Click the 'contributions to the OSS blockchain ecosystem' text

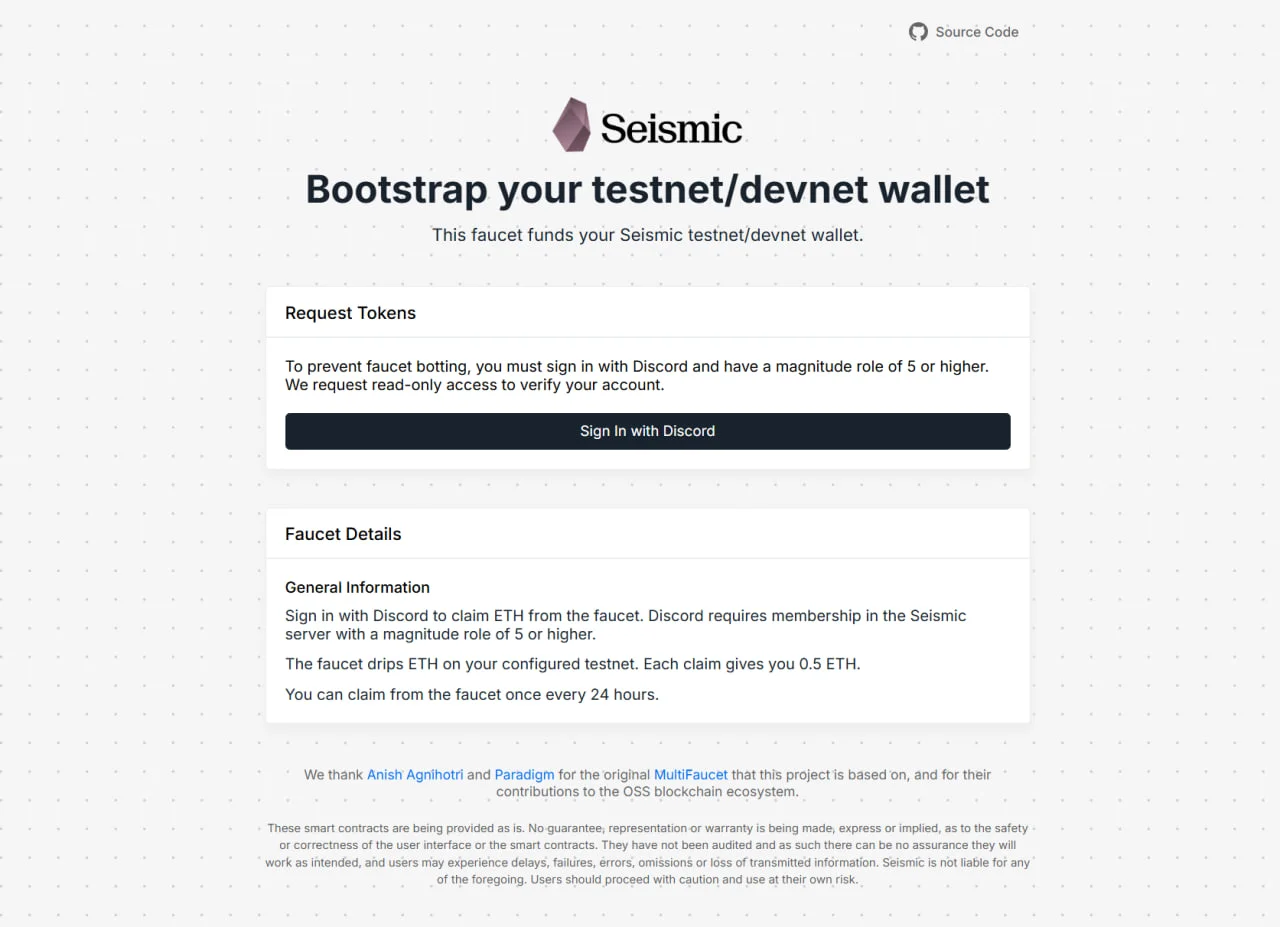click(648, 792)
